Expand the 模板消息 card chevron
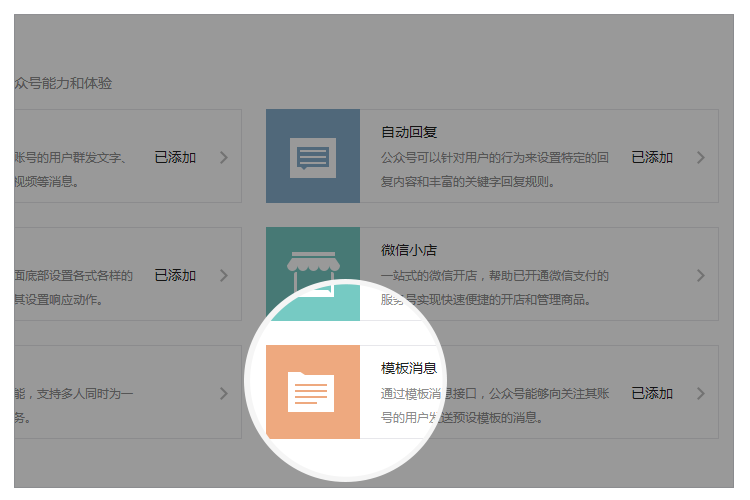The width and height of the screenshot is (750, 500). tap(701, 393)
